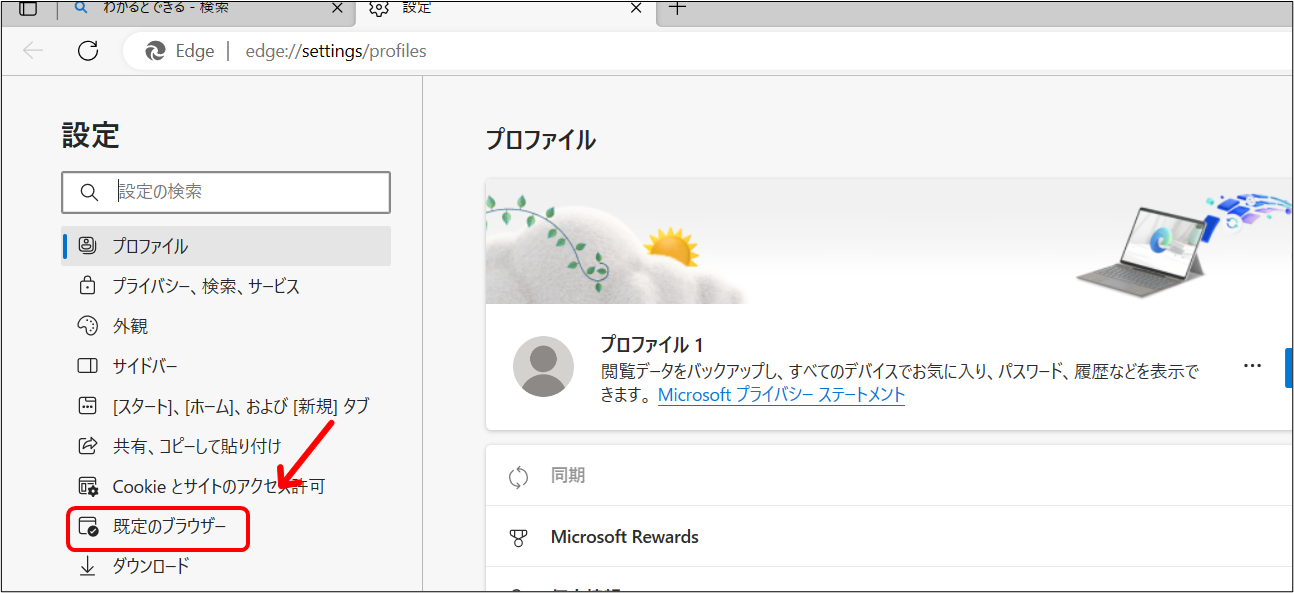
Task: Select プロファイル in the settings sidebar
Action: pyautogui.click(x=226, y=246)
